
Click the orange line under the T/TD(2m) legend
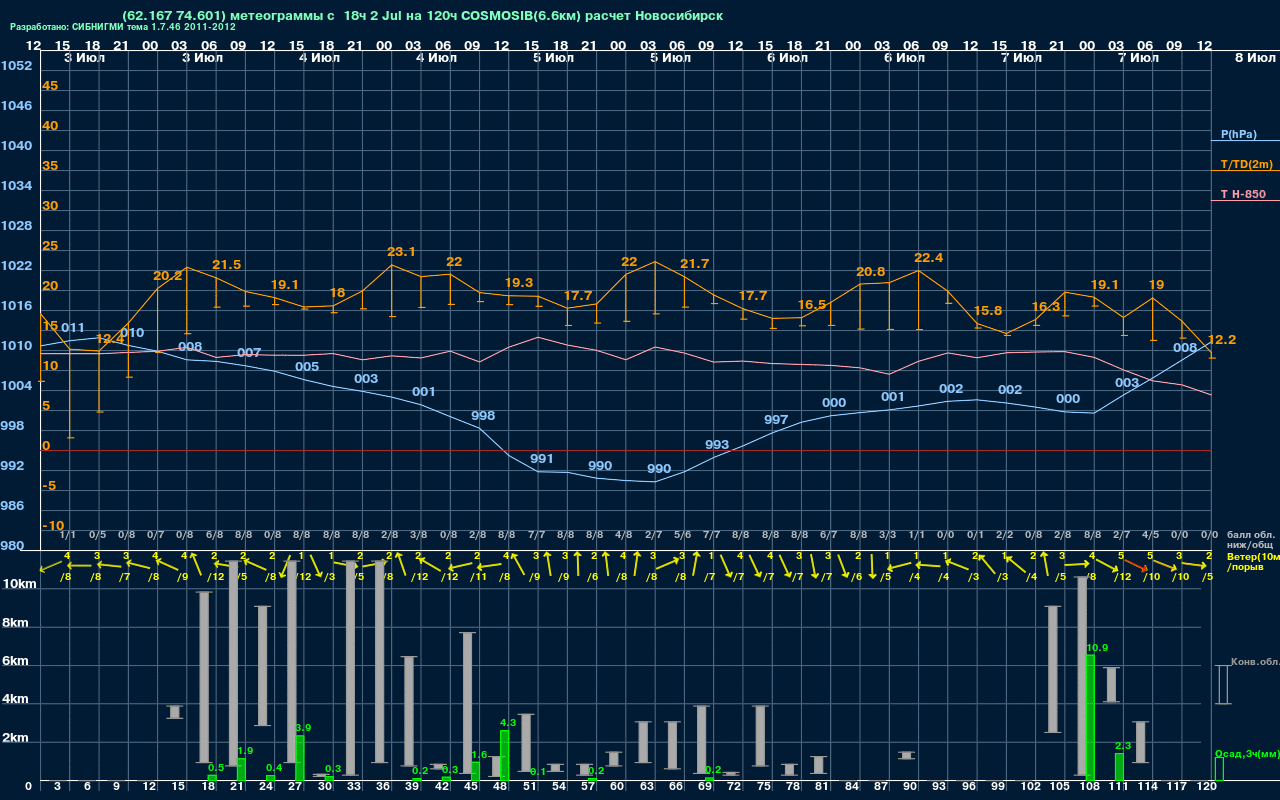click(1245, 171)
